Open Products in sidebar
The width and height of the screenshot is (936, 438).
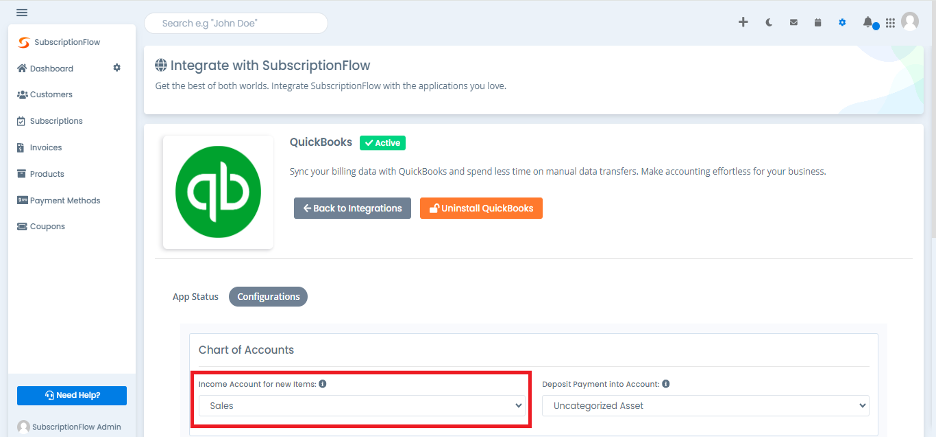tap(41, 174)
